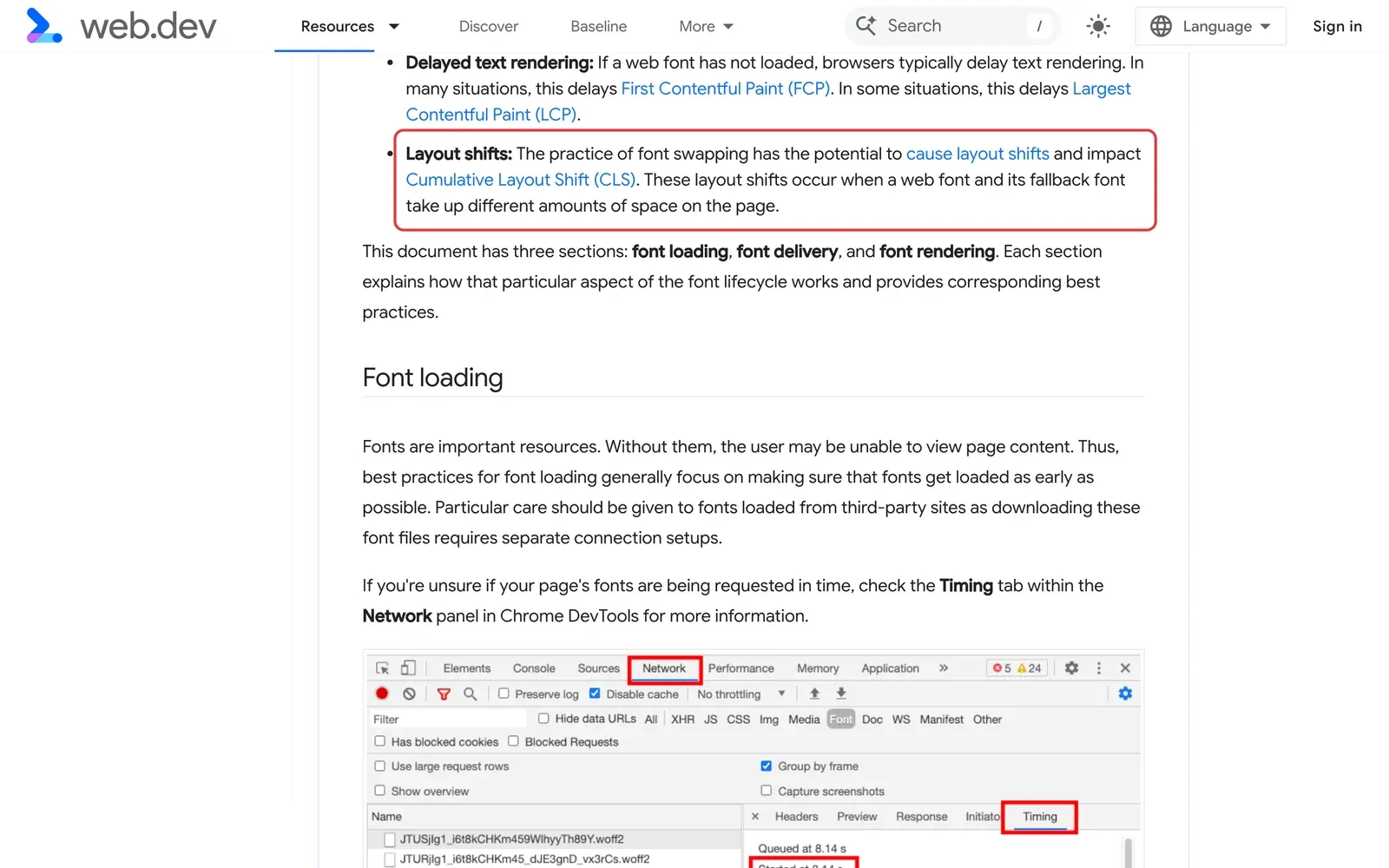Click the Sign in button
Viewport: 1389px width, 868px height.
(1337, 26)
